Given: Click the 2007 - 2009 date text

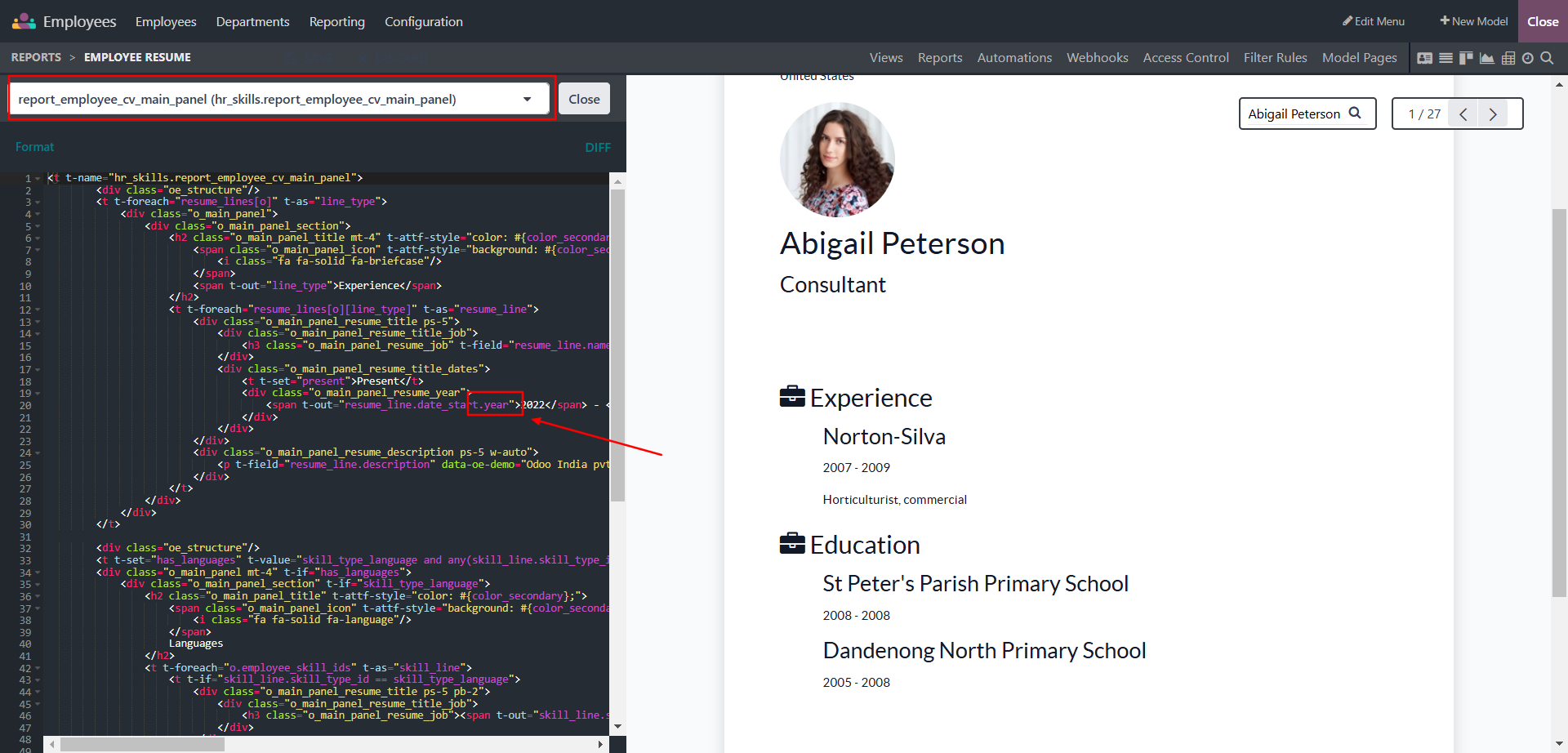Looking at the screenshot, I should pyautogui.click(x=856, y=468).
